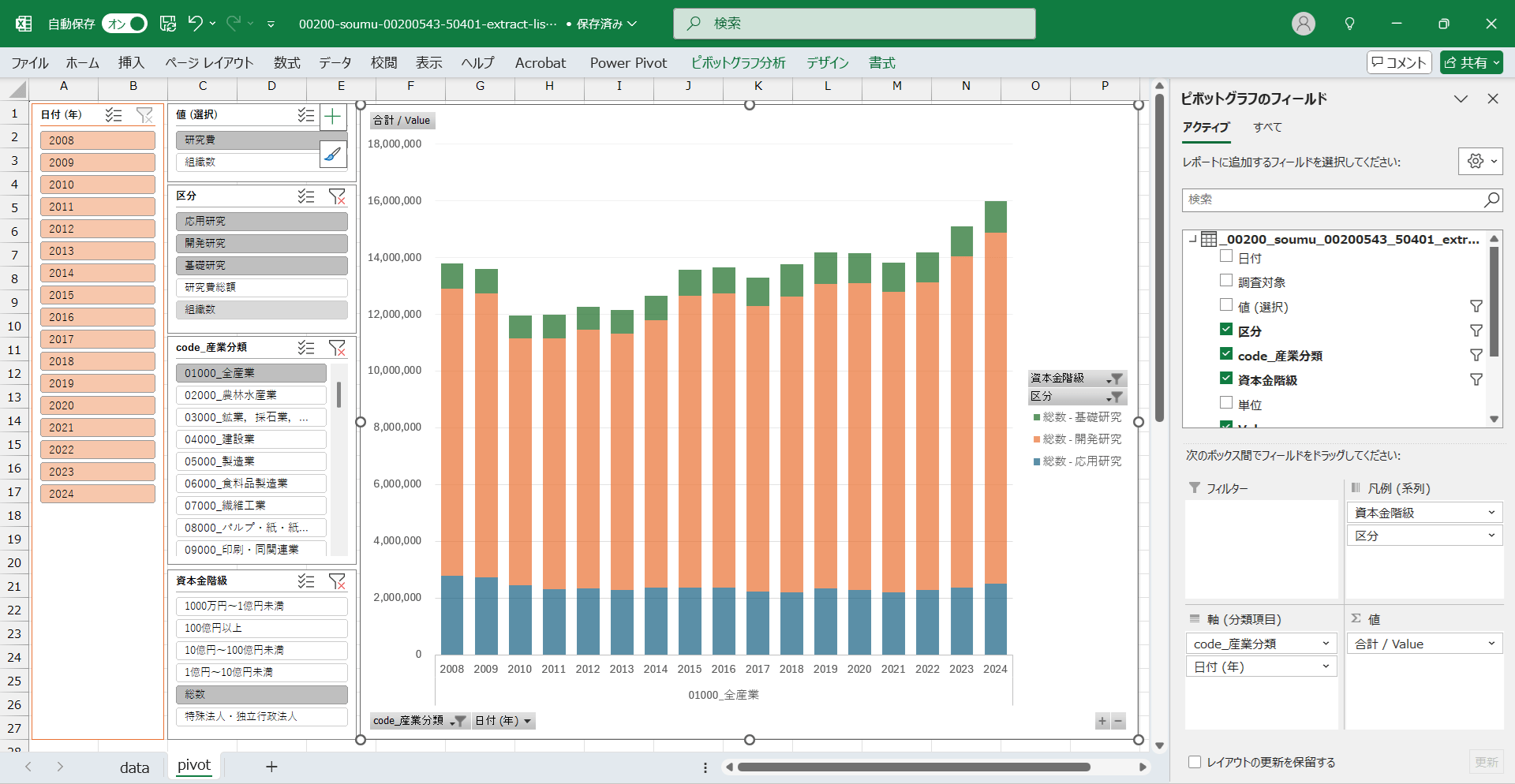
Task: Toggle the 自動保存 autosave switch
Action: click(125, 24)
